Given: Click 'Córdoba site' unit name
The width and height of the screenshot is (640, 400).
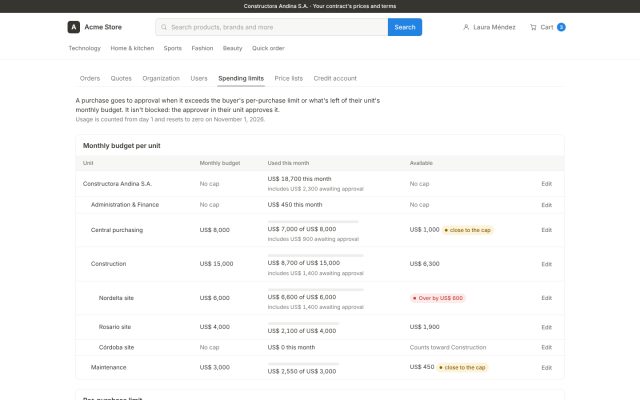Looking at the screenshot, I should pos(116,347).
